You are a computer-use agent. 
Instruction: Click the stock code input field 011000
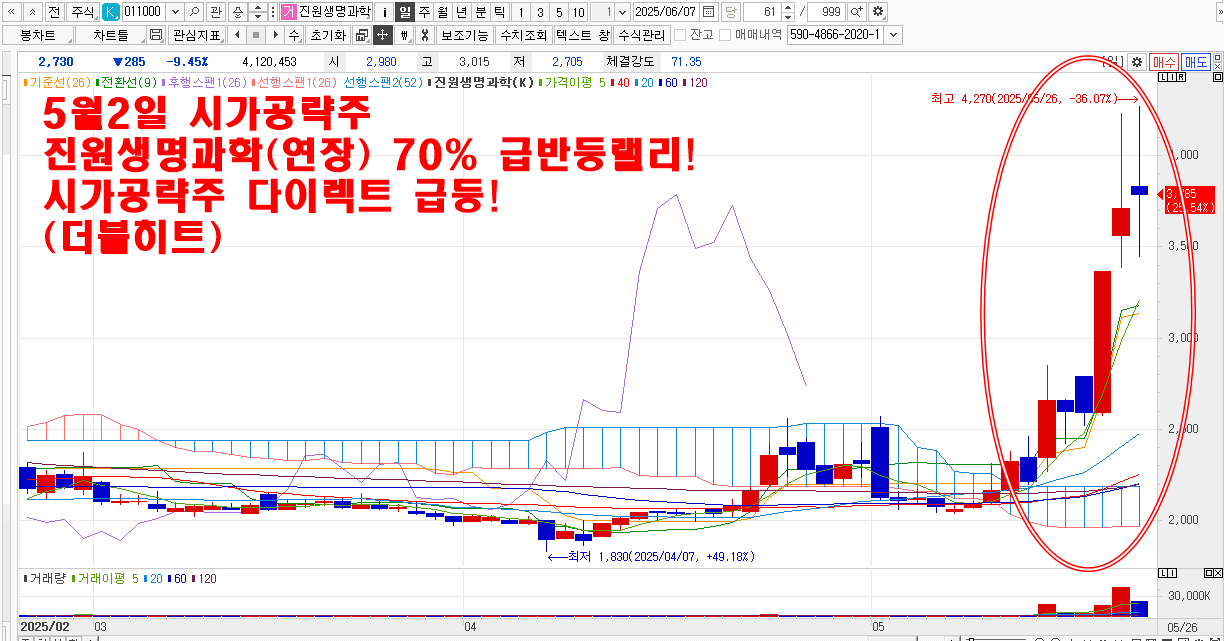point(144,12)
